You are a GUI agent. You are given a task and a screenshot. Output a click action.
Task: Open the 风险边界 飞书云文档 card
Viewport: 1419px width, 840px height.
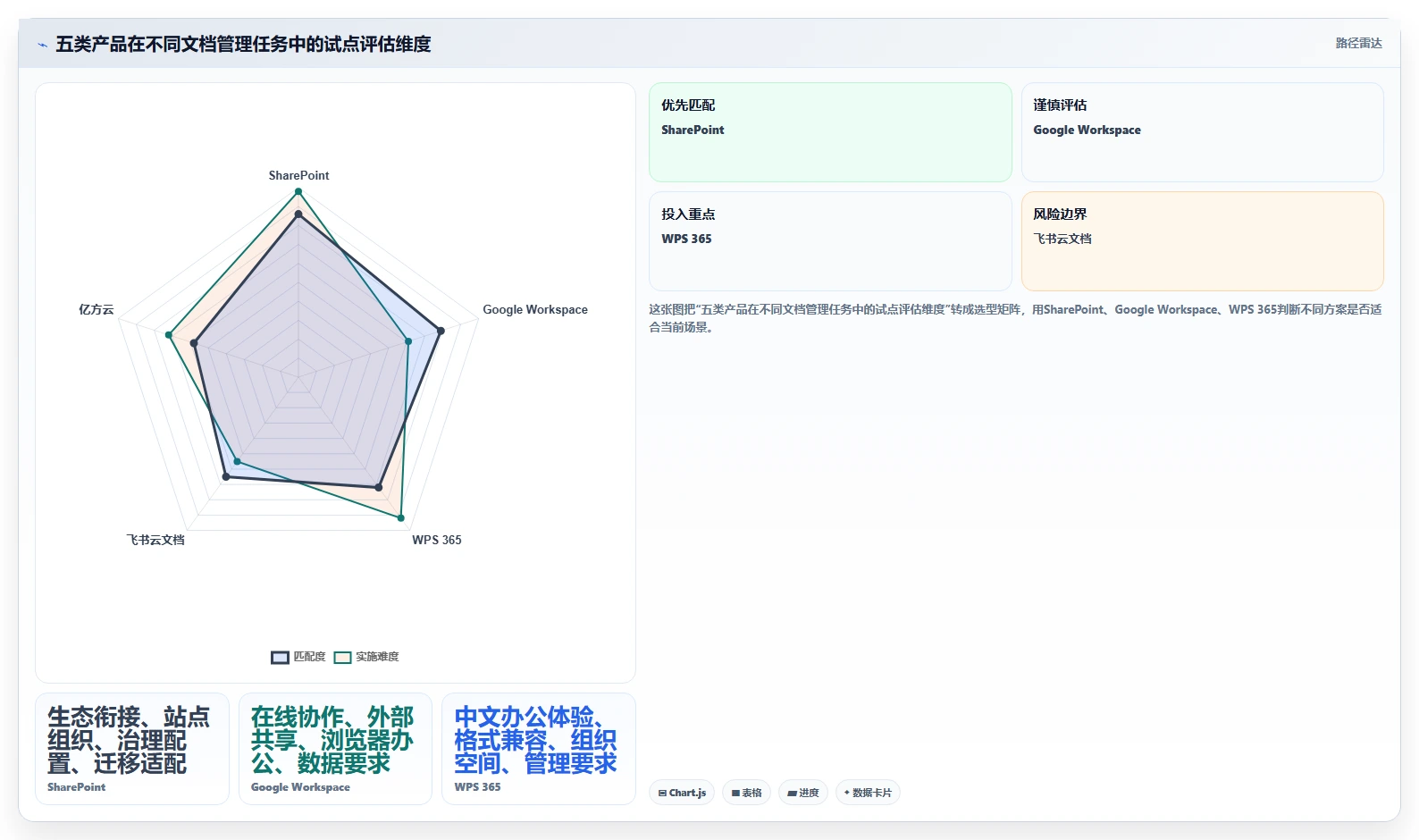[1202, 241]
